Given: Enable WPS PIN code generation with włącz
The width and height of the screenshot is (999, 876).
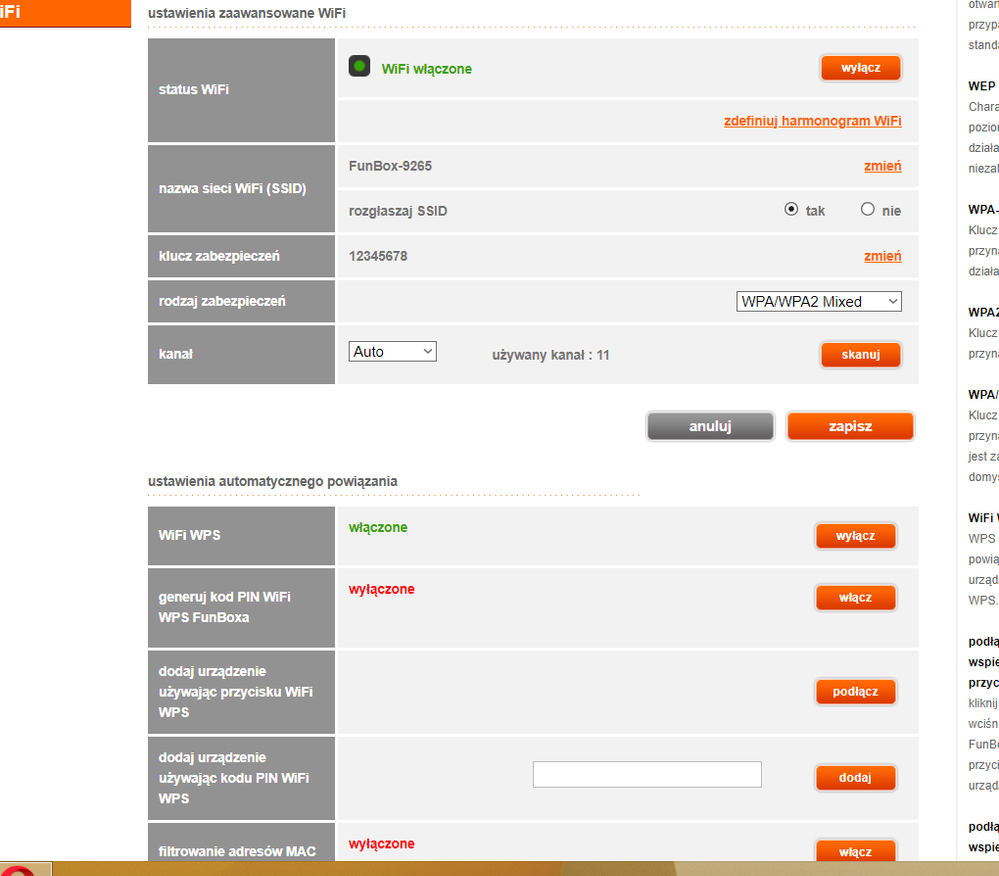Looking at the screenshot, I should (x=856, y=598).
